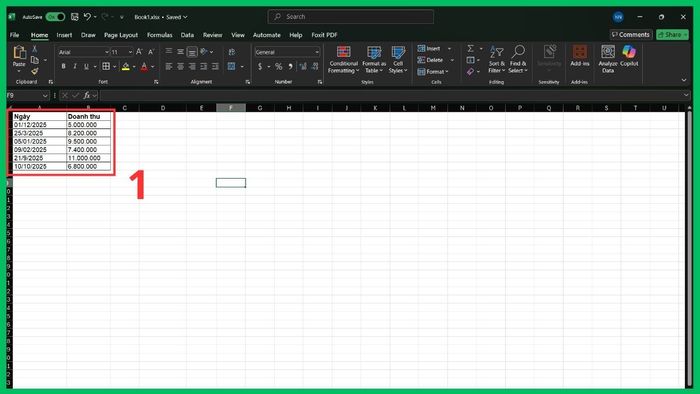Image resolution: width=700 pixels, height=394 pixels.
Task: Increase decimal places
Action: click(x=303, y=66)
